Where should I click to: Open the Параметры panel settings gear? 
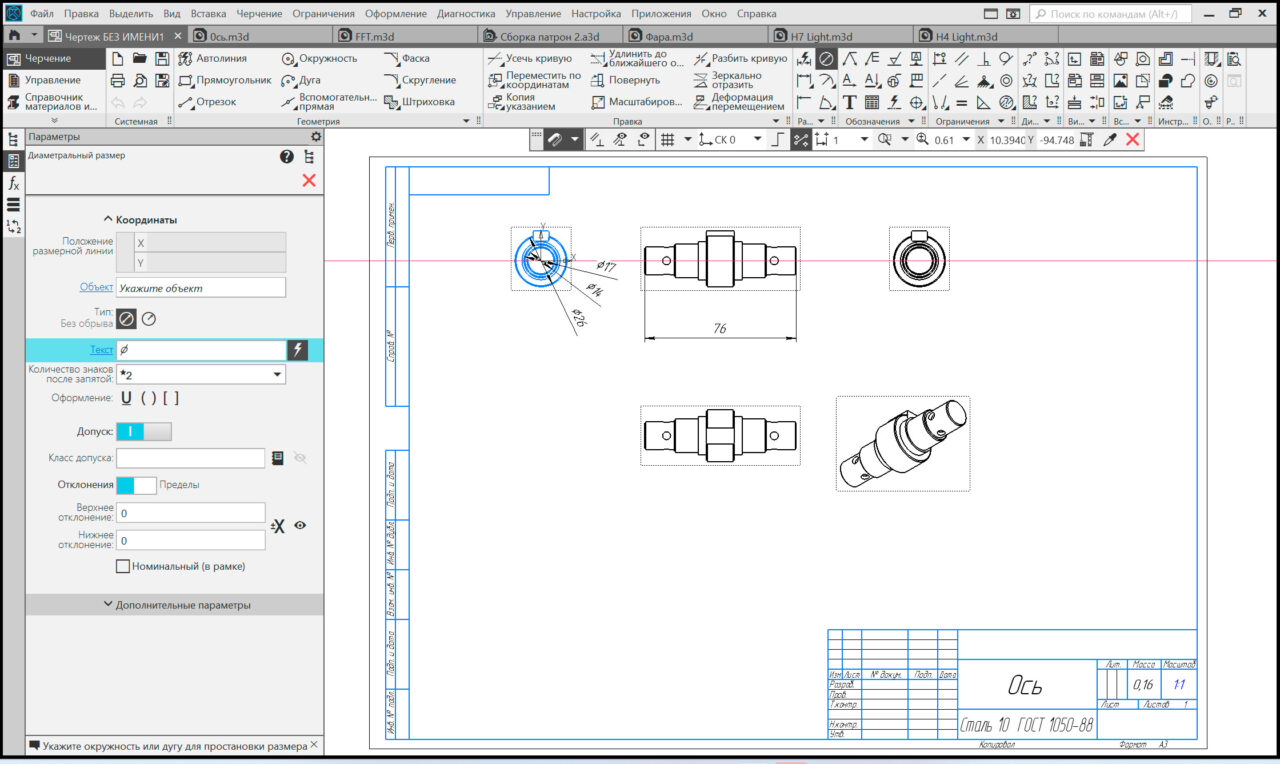click(316, 137)
